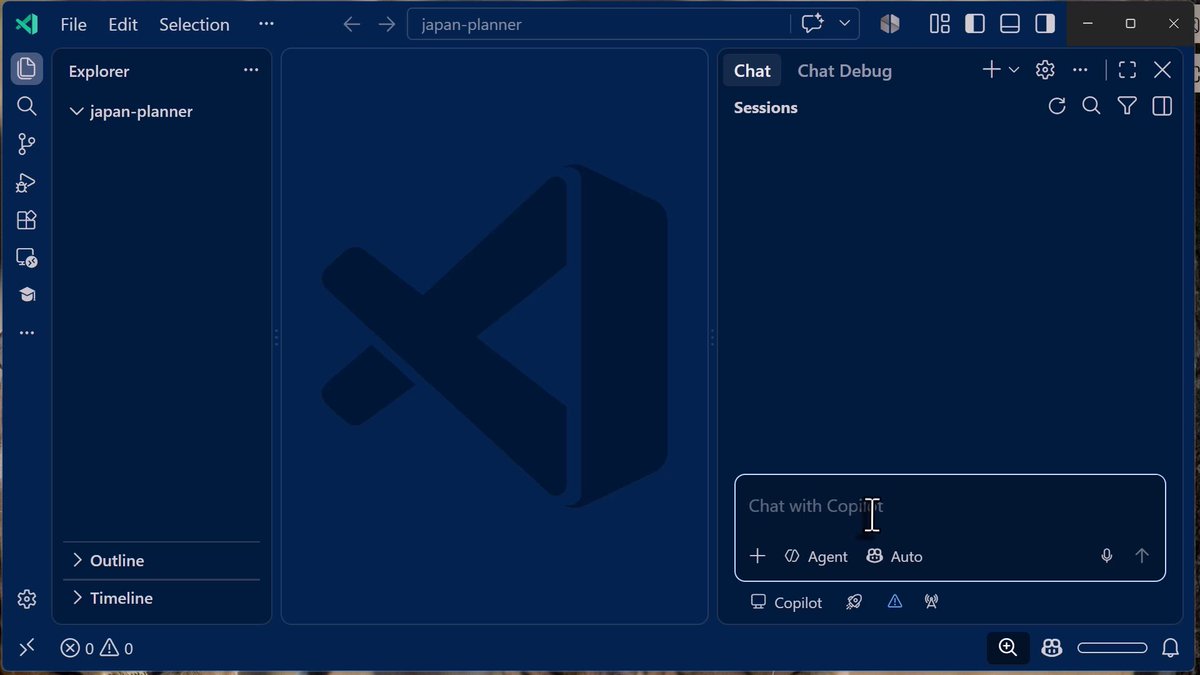Switch to the Chat Debug tab

tap(845, 71)
